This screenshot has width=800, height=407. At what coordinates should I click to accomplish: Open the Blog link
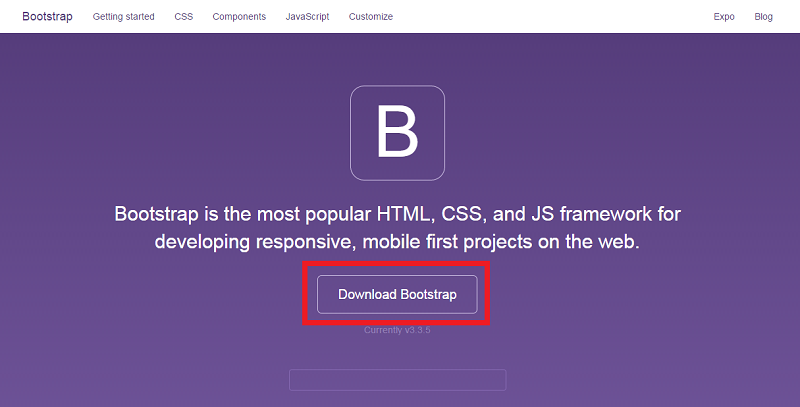(x=764, y=17)
